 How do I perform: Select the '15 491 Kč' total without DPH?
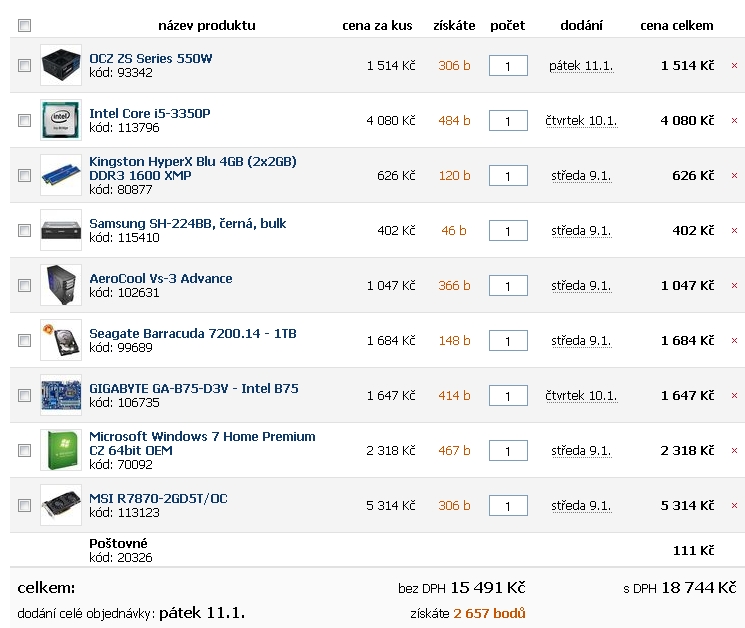tap(487, 588)
